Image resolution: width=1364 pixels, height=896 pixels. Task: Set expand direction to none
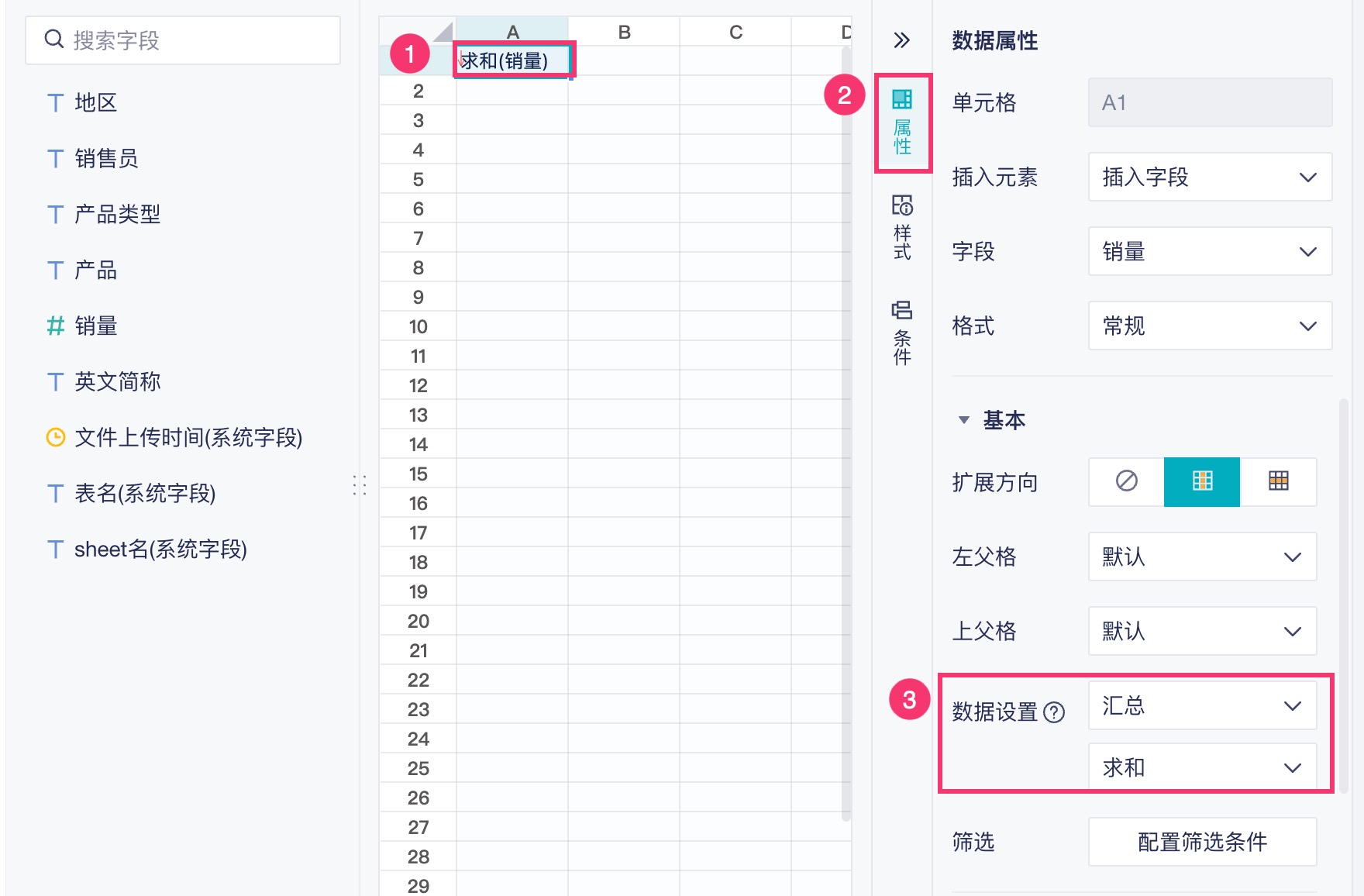(x=1126, y=481)
